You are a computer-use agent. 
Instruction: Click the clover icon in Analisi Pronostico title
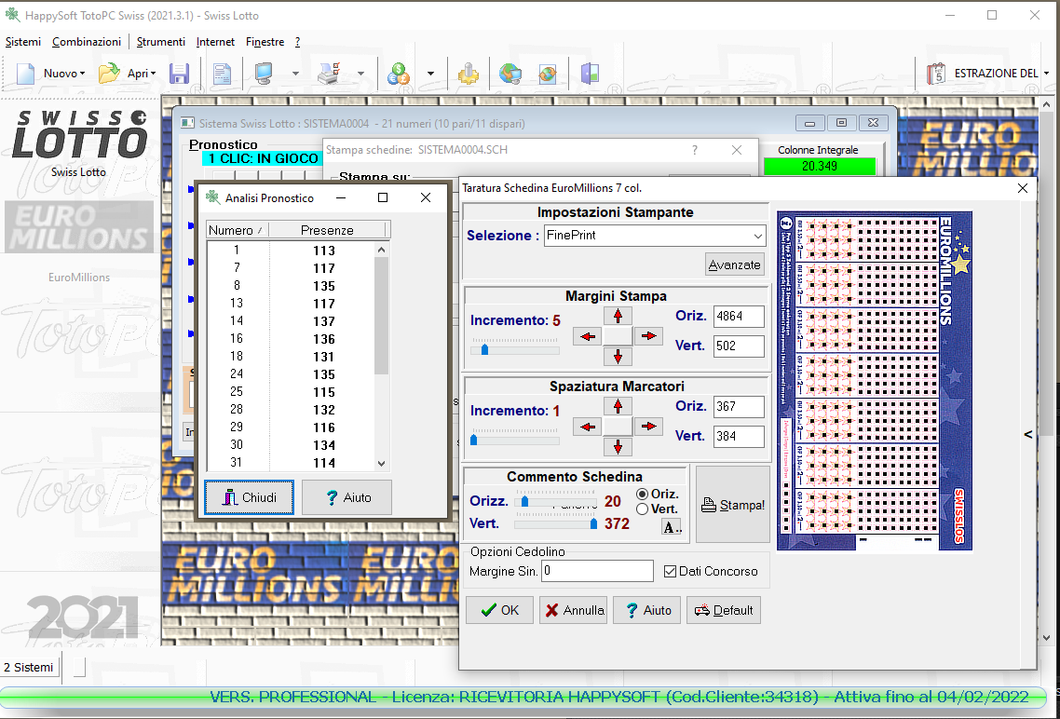213,198
